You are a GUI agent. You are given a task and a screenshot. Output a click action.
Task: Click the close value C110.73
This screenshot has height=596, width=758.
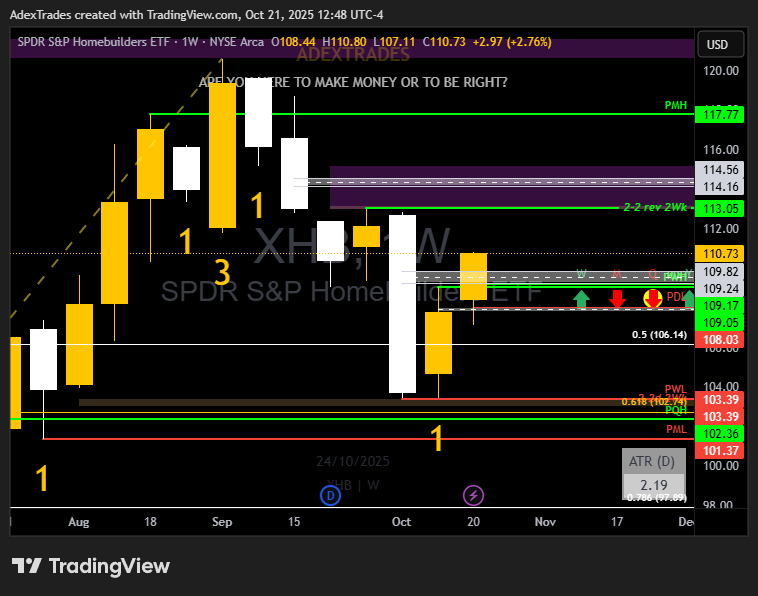[444, 42]
